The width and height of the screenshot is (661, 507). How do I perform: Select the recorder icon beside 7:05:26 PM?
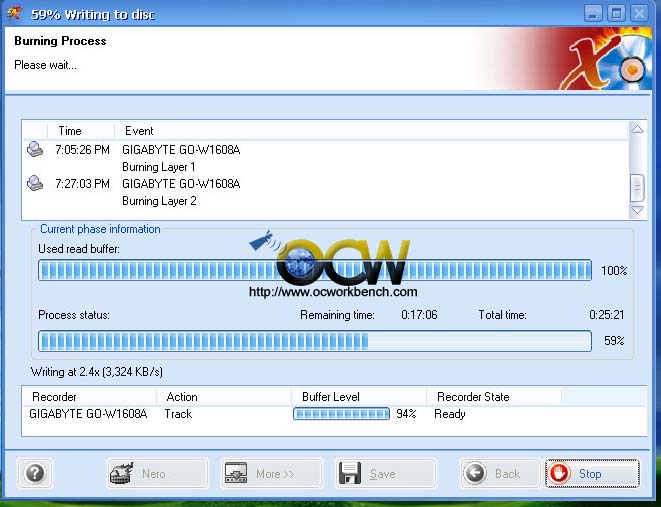tap(35, 150)
